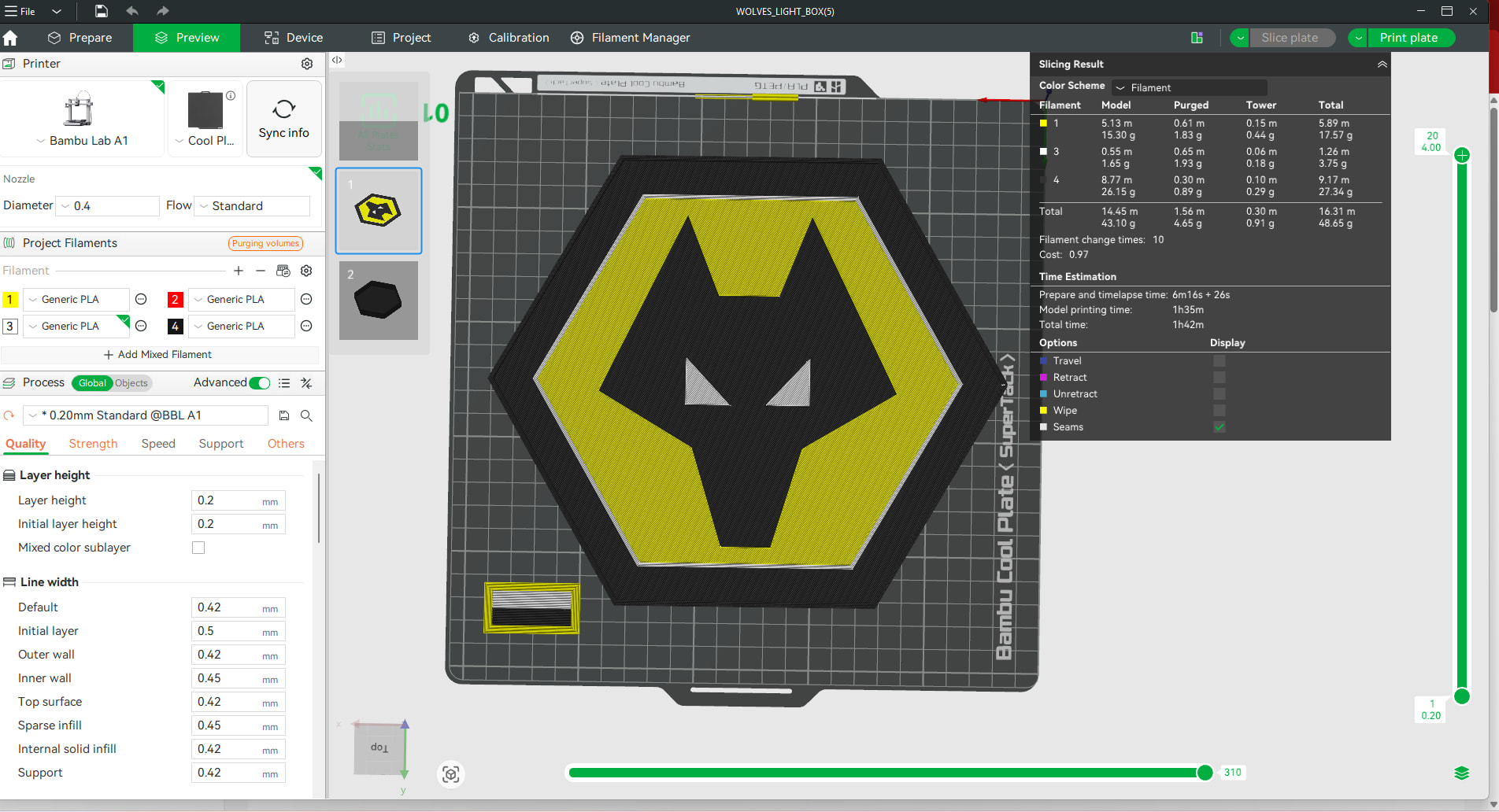Viewport: 1499px width, 812px height.
Task: Open the File menu dropdown arrow
Action: pos(57,12)
